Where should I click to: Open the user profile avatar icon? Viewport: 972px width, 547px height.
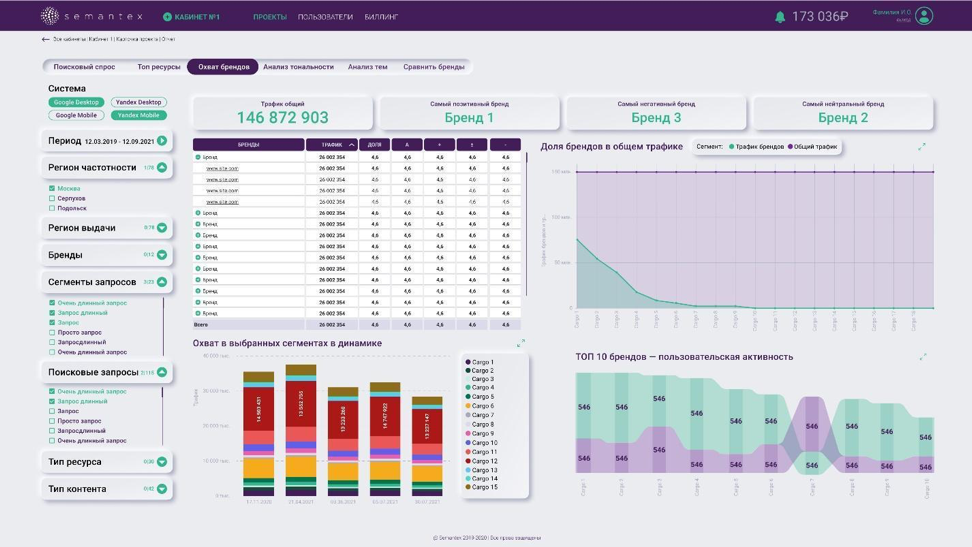924,16
